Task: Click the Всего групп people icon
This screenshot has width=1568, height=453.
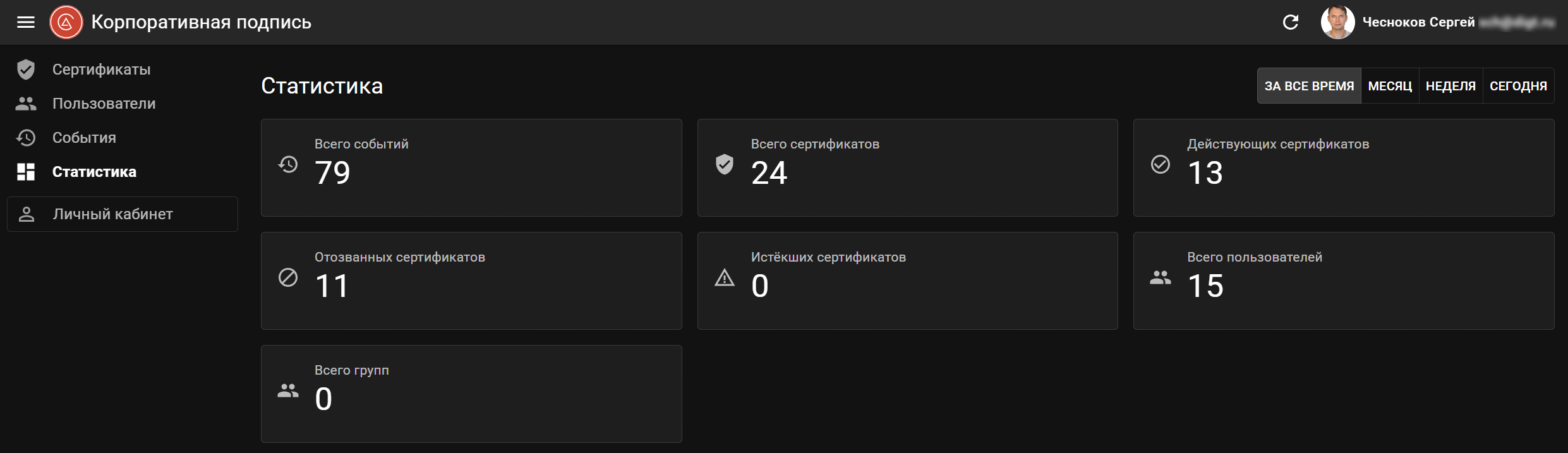Action: (288, 390)
